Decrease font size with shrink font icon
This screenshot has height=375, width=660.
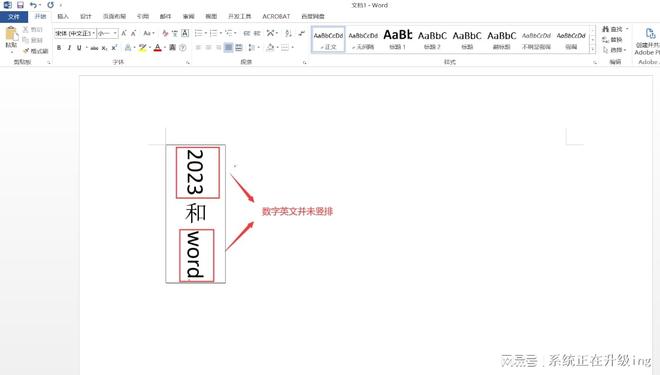point(133,33)
